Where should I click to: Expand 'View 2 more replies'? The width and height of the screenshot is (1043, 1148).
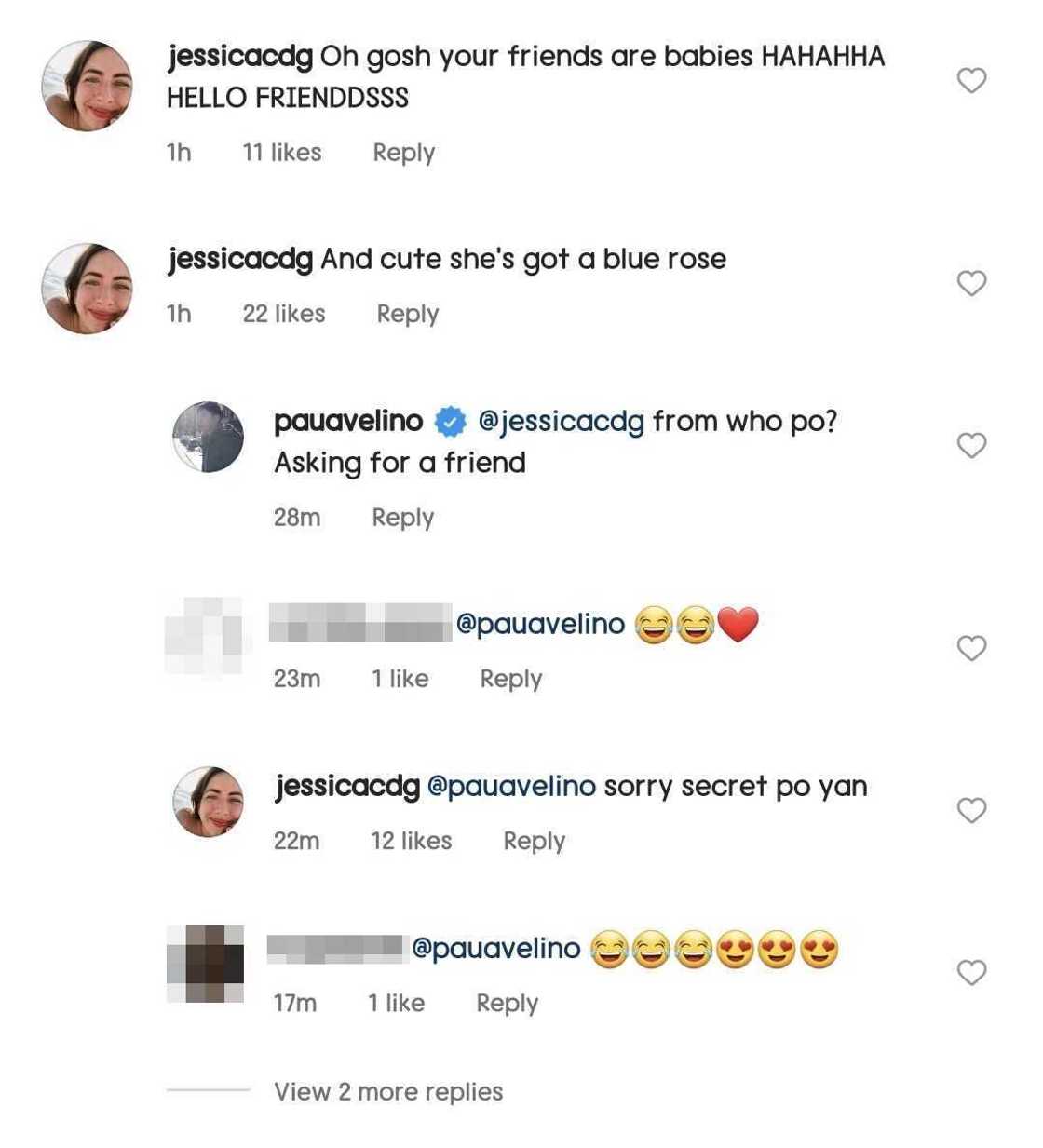coord(387,1091)
